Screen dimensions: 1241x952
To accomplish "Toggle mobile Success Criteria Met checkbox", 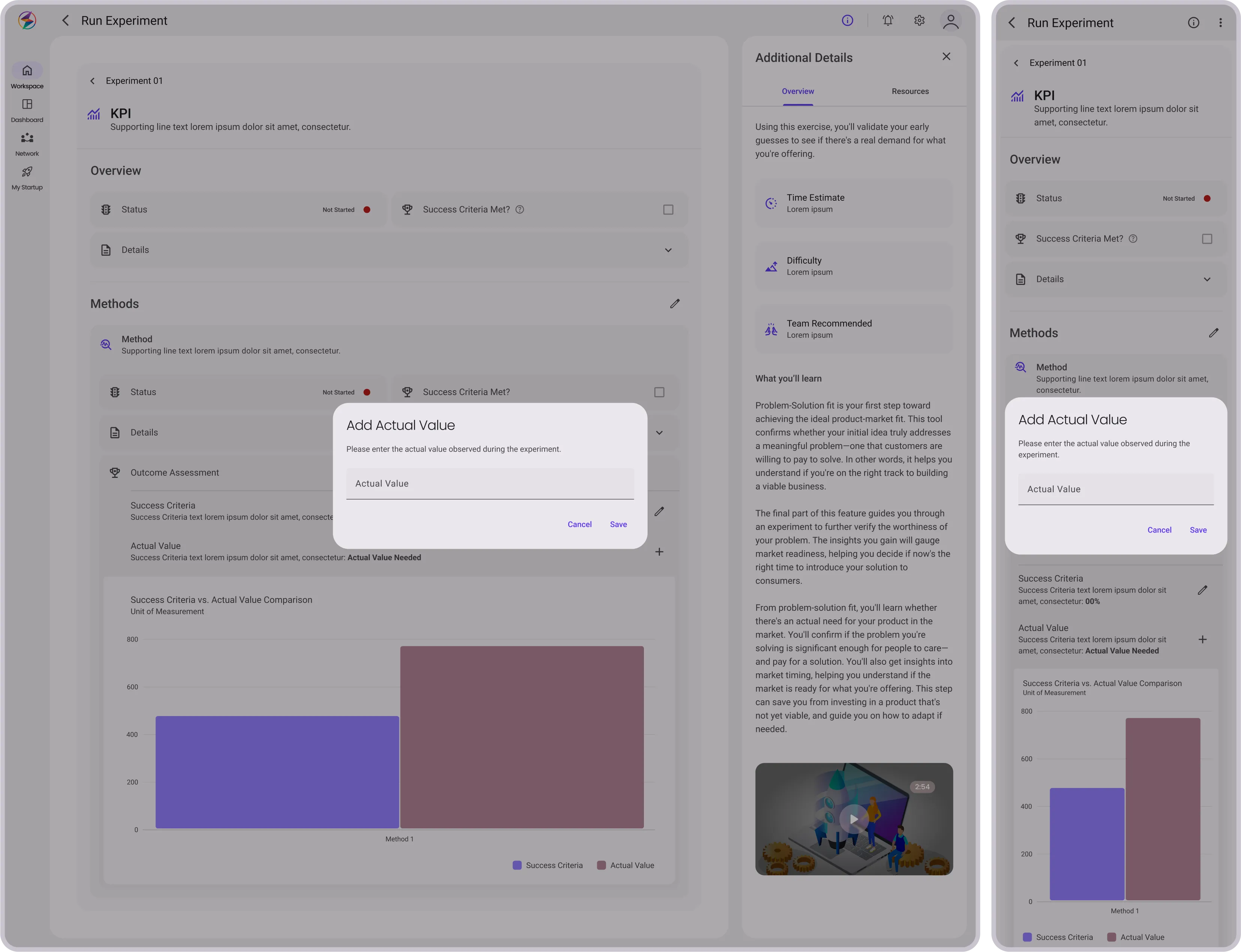I will click(x=1207, y=239).
